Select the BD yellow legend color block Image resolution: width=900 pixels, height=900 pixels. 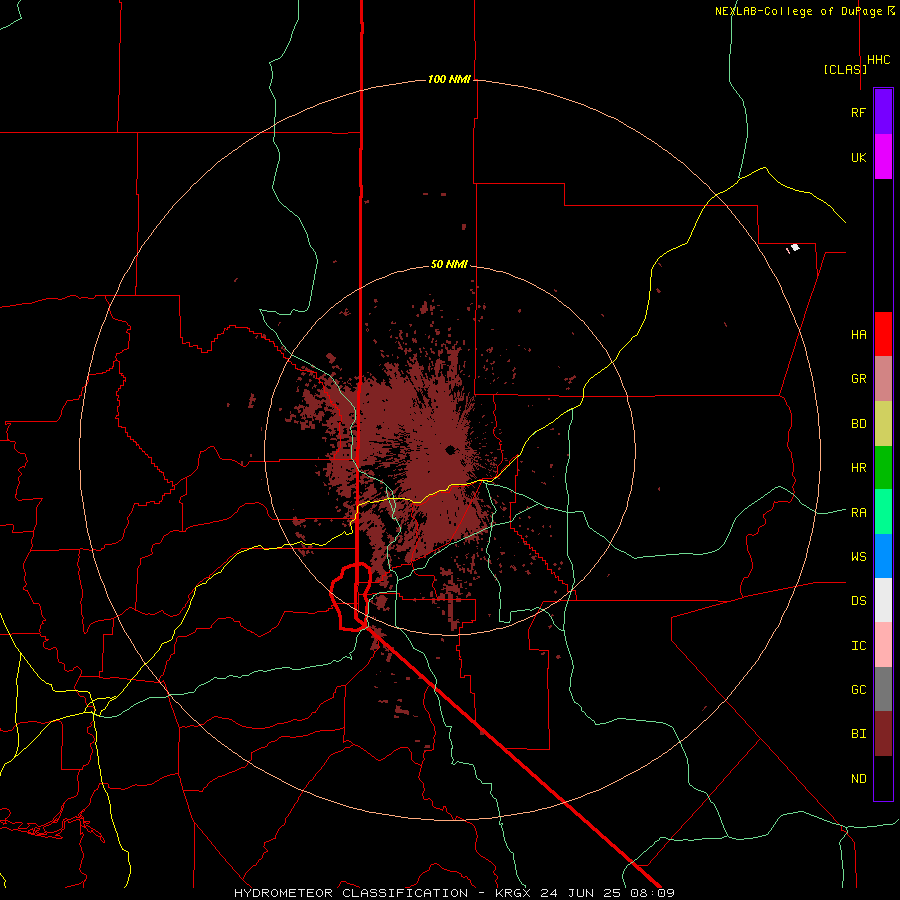(883, 424)
